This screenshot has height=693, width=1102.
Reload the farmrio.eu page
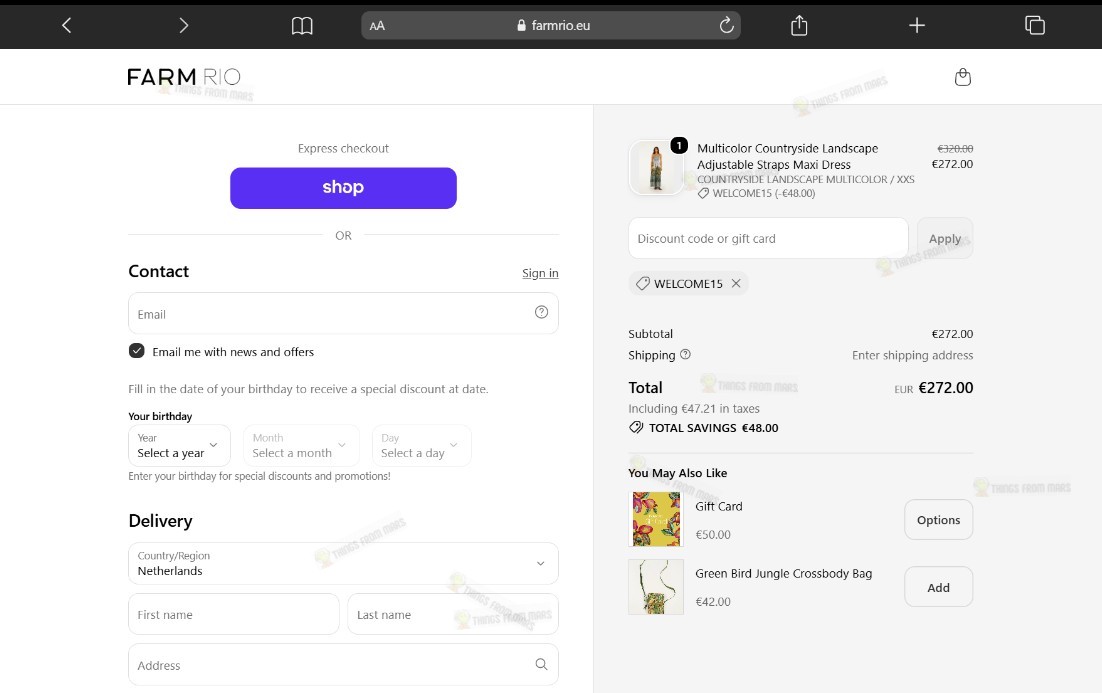coord(727,25)
